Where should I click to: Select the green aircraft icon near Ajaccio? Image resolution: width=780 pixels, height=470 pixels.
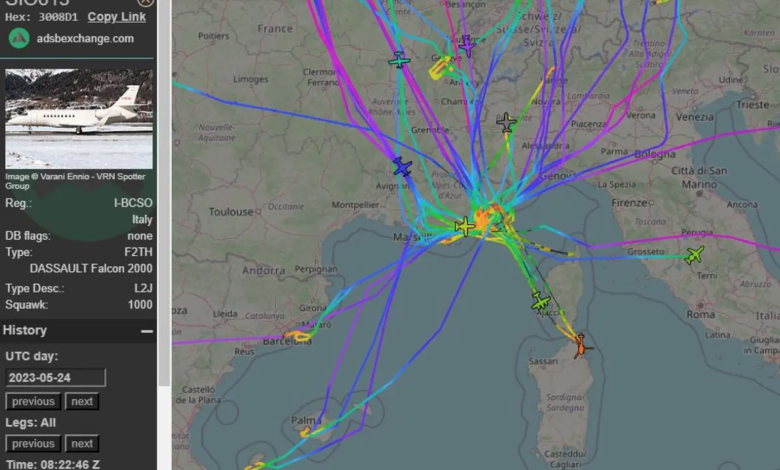point(540,301)
